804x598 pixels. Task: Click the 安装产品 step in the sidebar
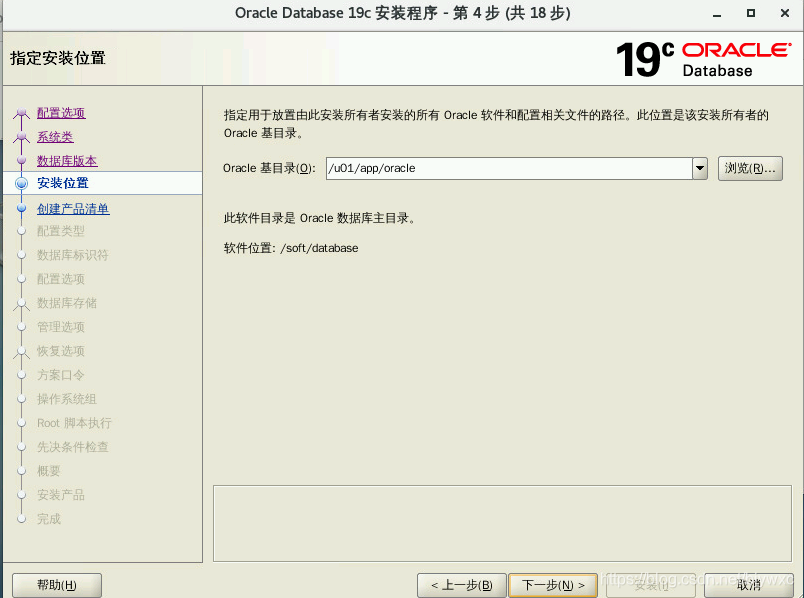pyautogui.click(x=61, y=495)
